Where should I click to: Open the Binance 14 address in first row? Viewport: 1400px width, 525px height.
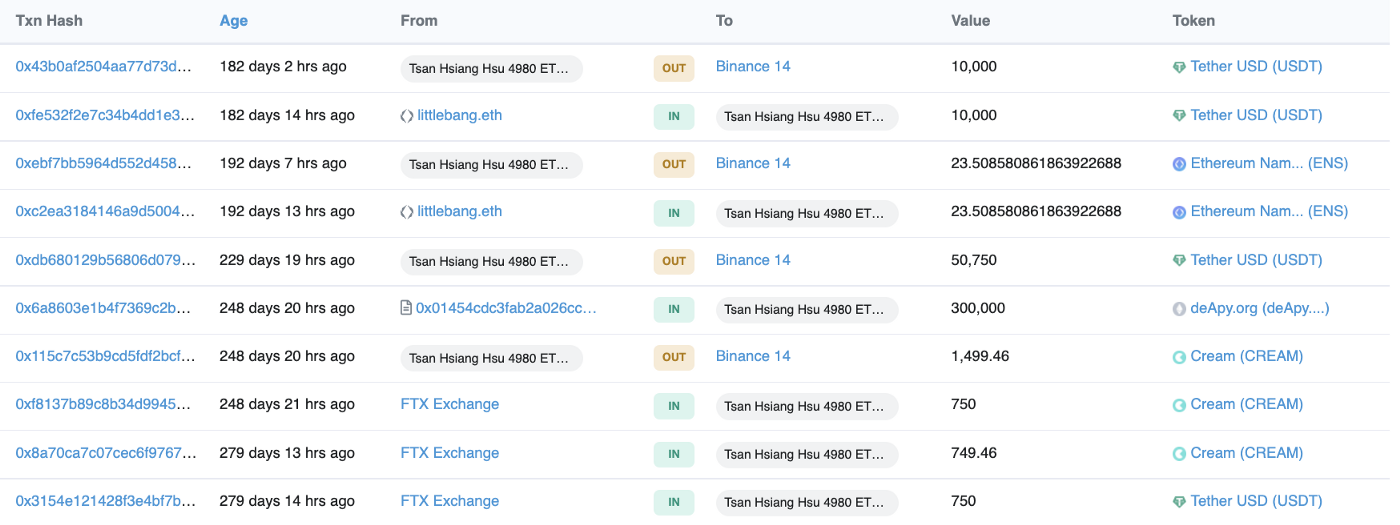click(753, 66)
